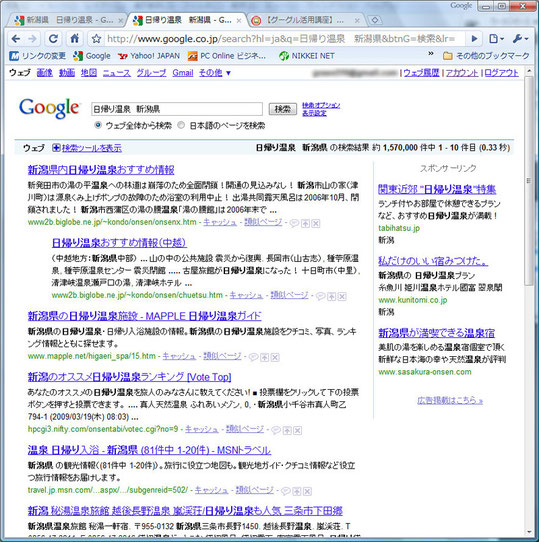Switch to グーグル活用講座 tab
539x542 pixels.
tap(304, 20)
